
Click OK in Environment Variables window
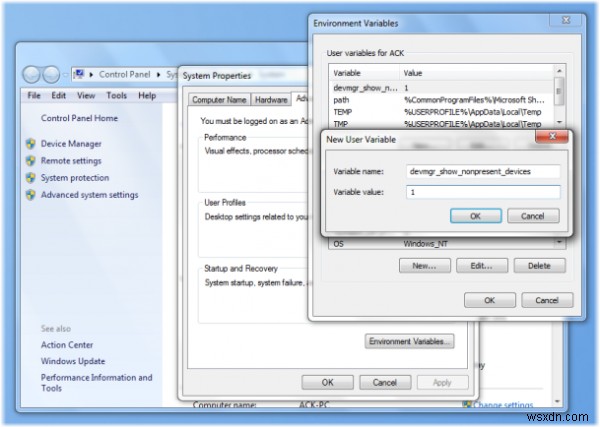[x=490, y=300]
